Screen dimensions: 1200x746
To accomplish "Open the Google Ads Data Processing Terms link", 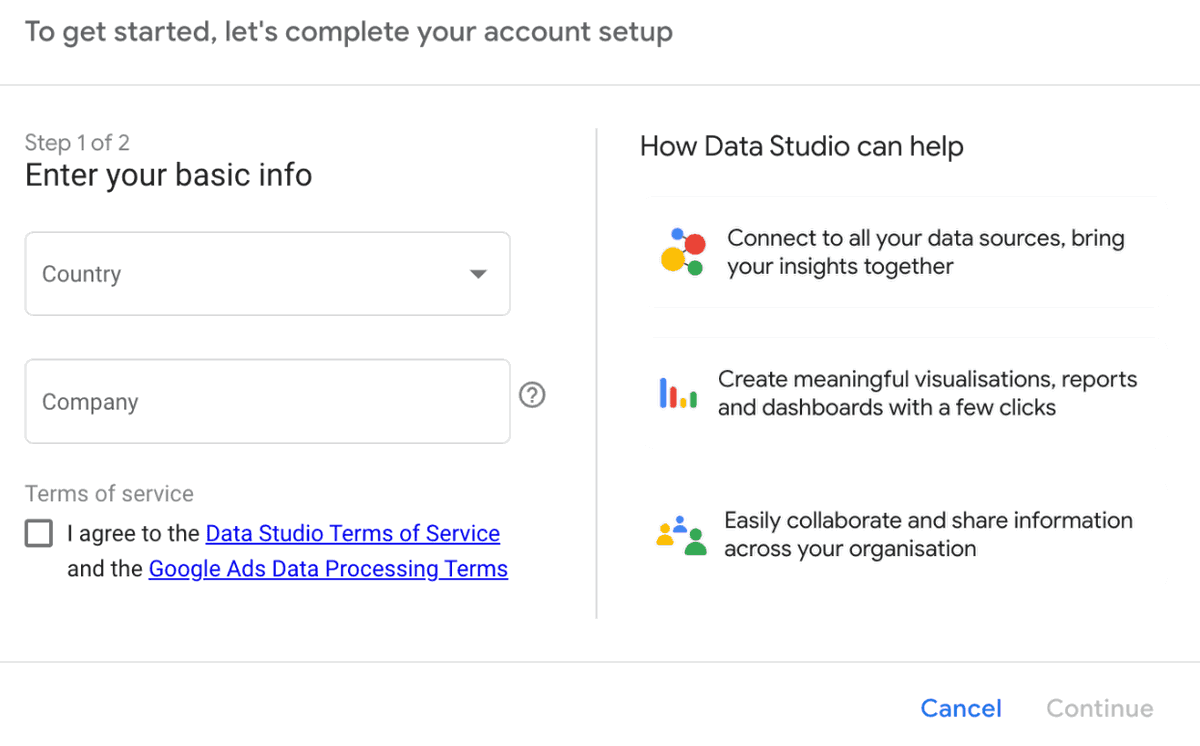I will [328, 569].
